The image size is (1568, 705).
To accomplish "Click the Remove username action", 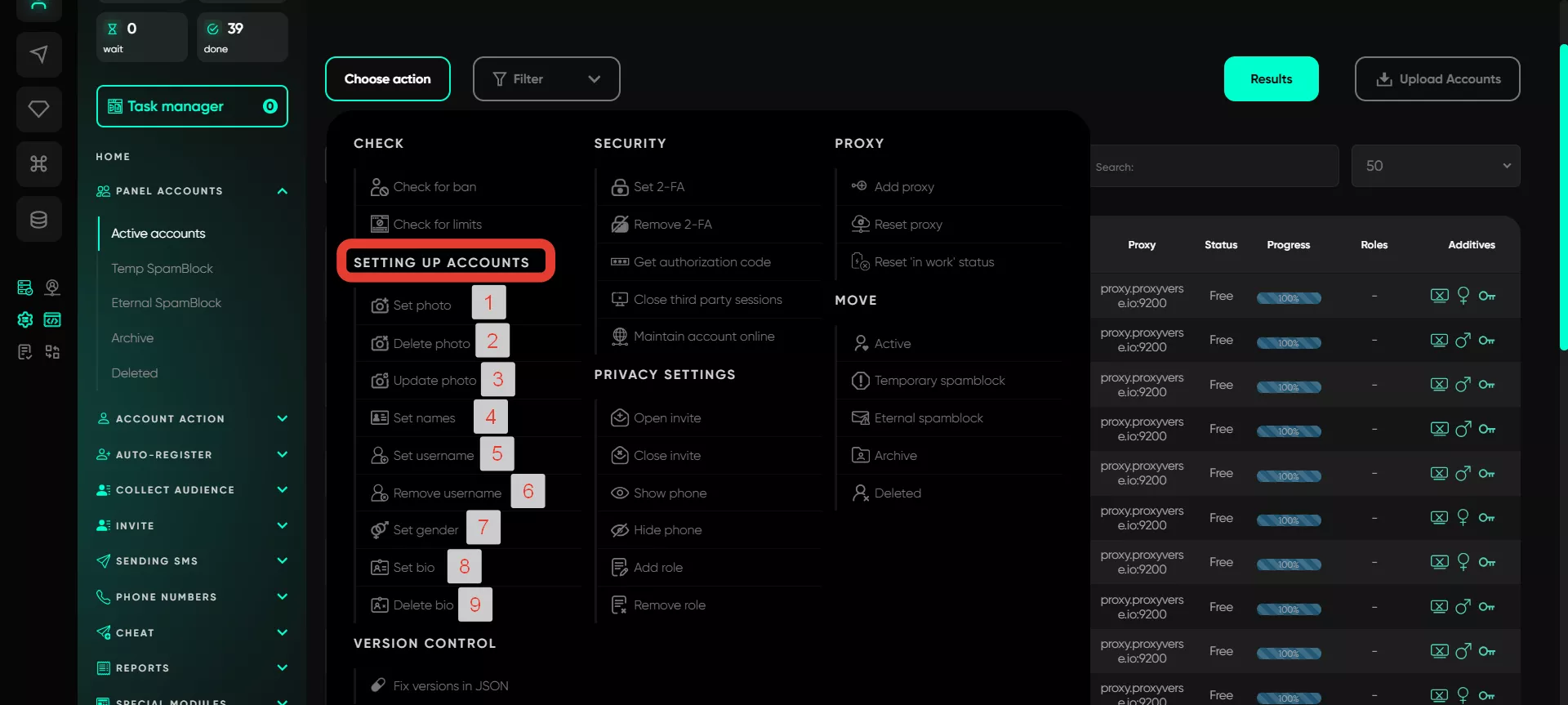I will pyautogui.click(x=447, y=493).
